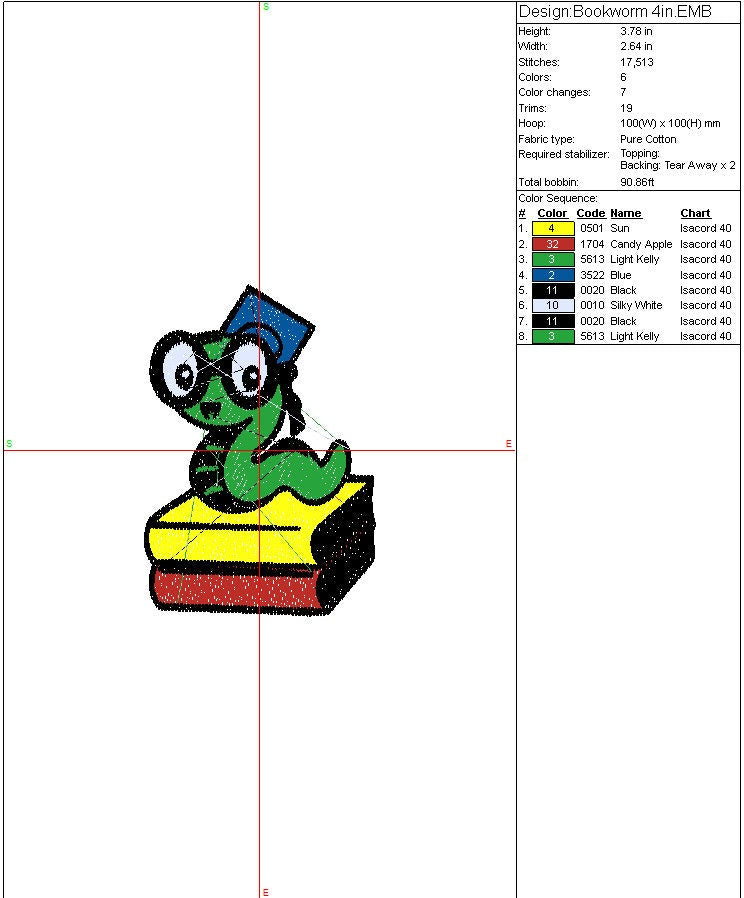The height and width of the screenshot is (898, 744).
Task: Select the black swatch in row 7
Action: point(552,321)
